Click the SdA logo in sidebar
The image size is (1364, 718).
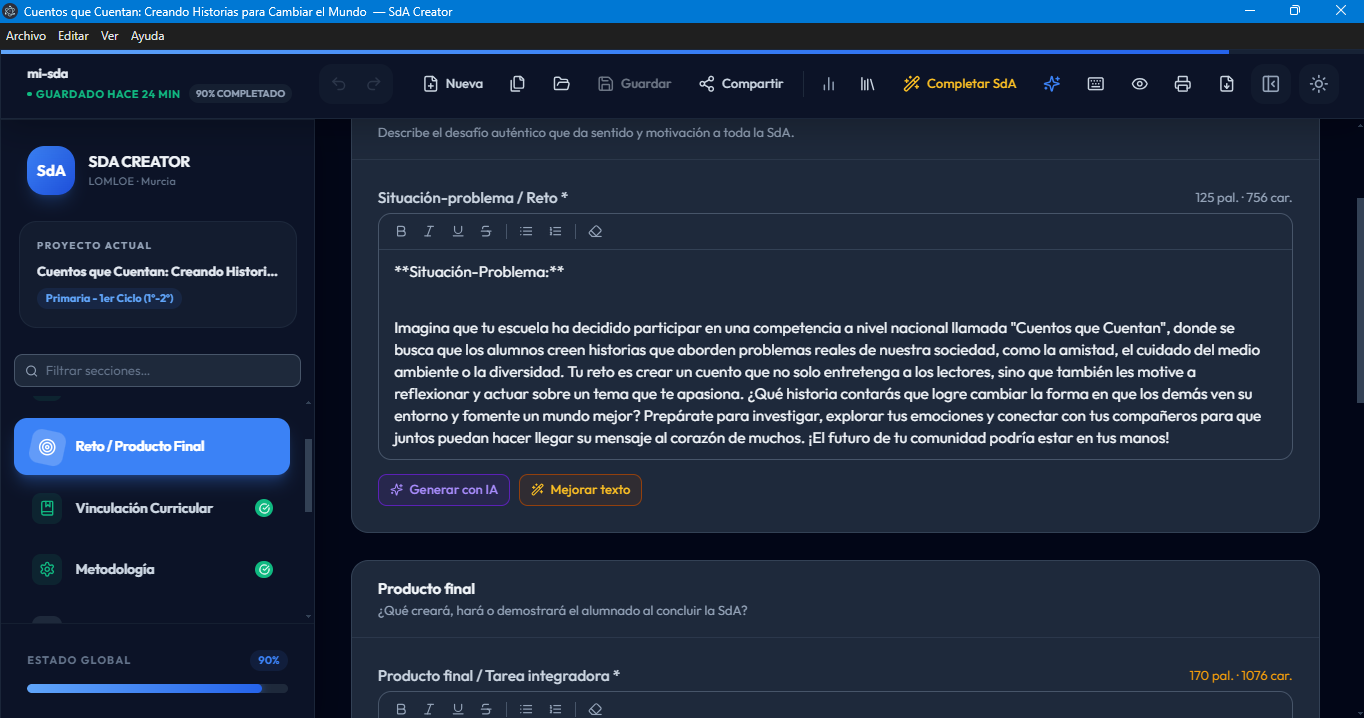51,170
